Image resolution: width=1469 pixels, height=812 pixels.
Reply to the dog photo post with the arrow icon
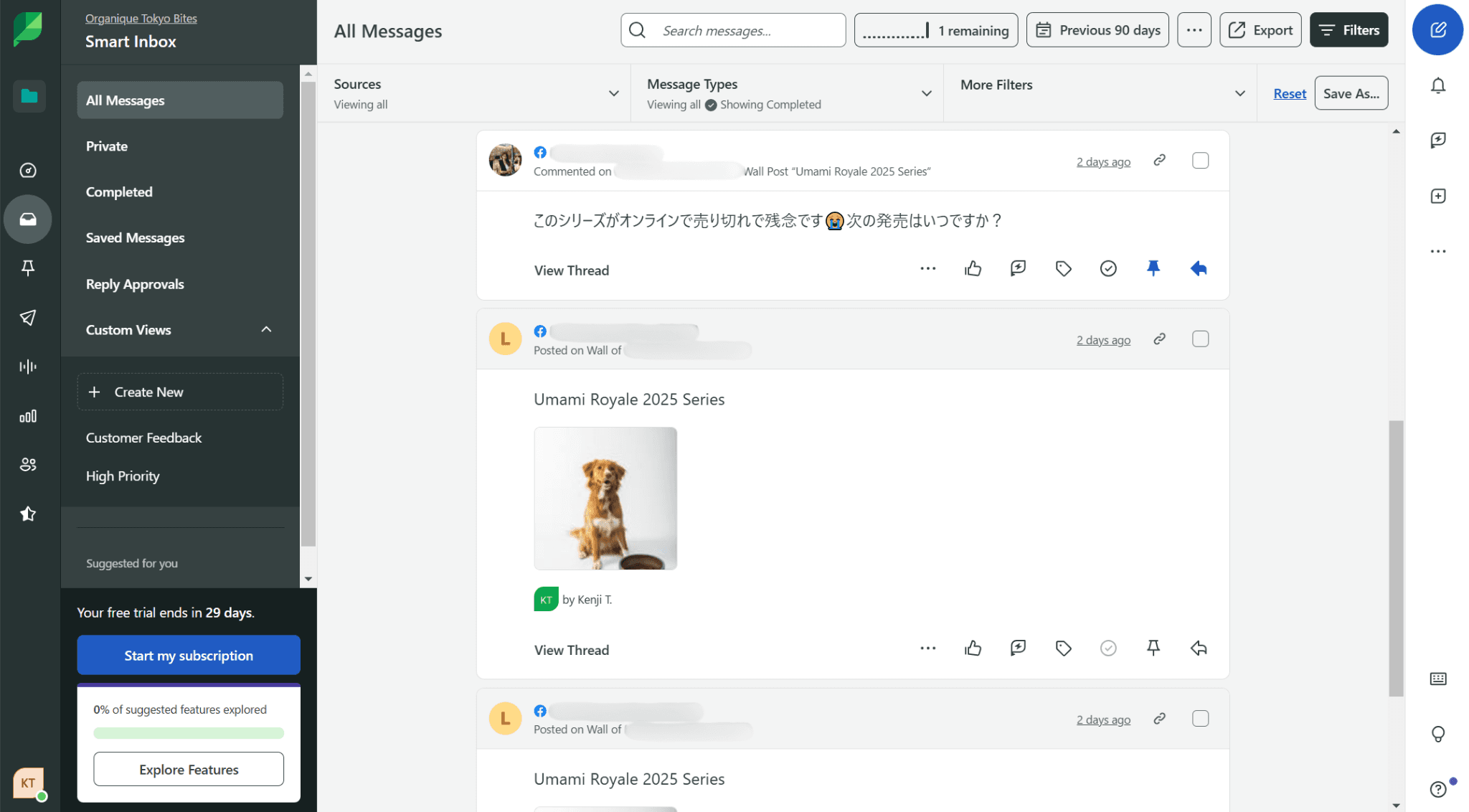1198,648
